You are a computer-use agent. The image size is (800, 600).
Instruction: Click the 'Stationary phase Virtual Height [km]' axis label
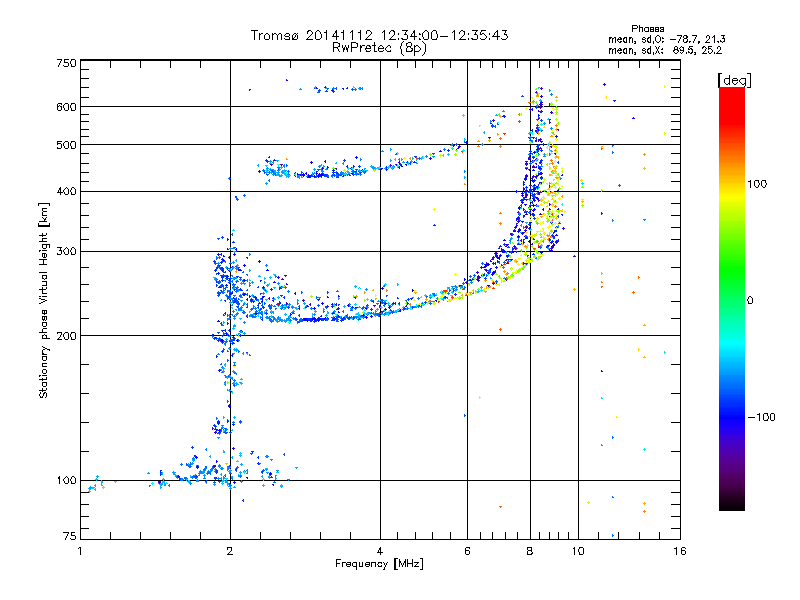44,300
